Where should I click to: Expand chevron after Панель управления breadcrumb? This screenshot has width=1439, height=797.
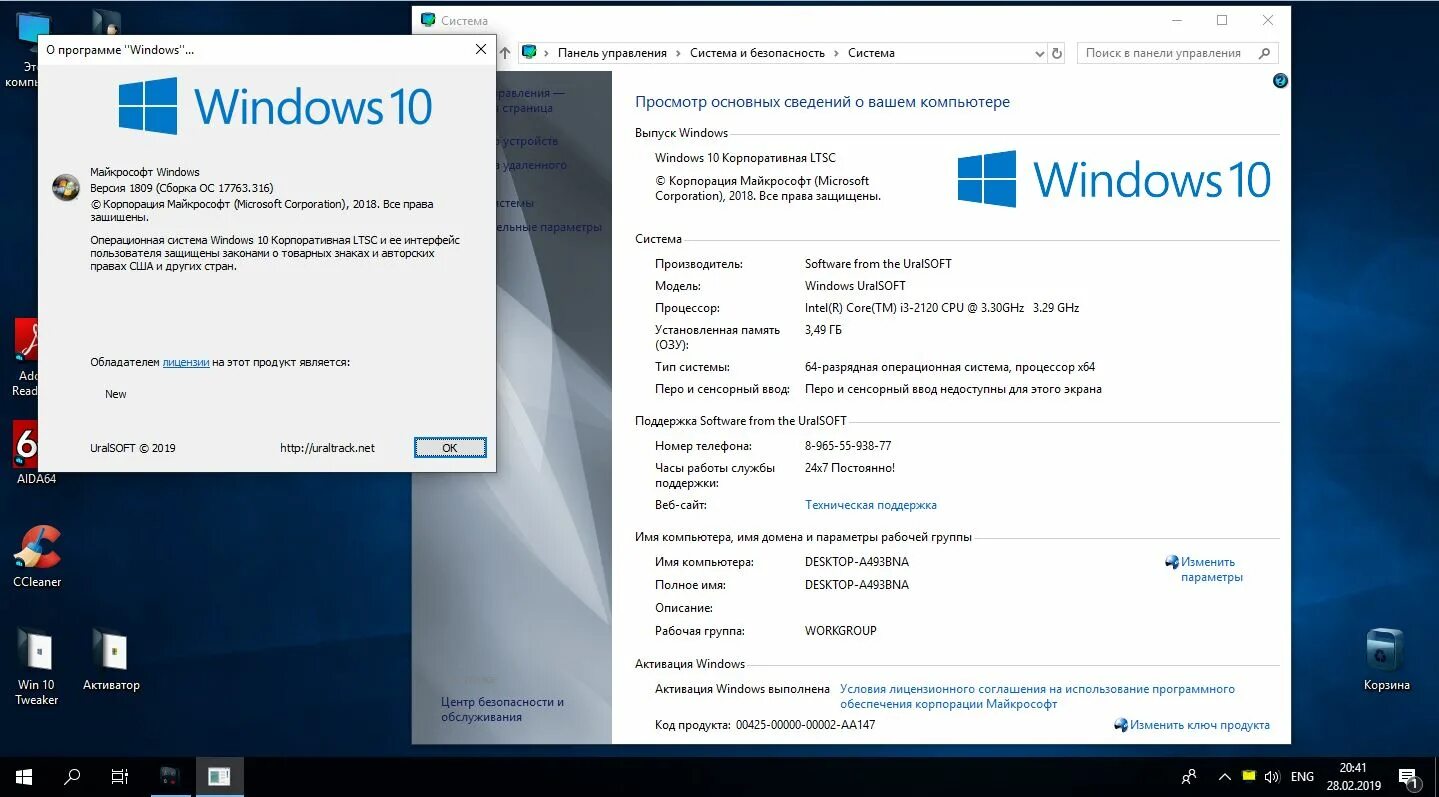pyautogui.click(x=678, y=53)
